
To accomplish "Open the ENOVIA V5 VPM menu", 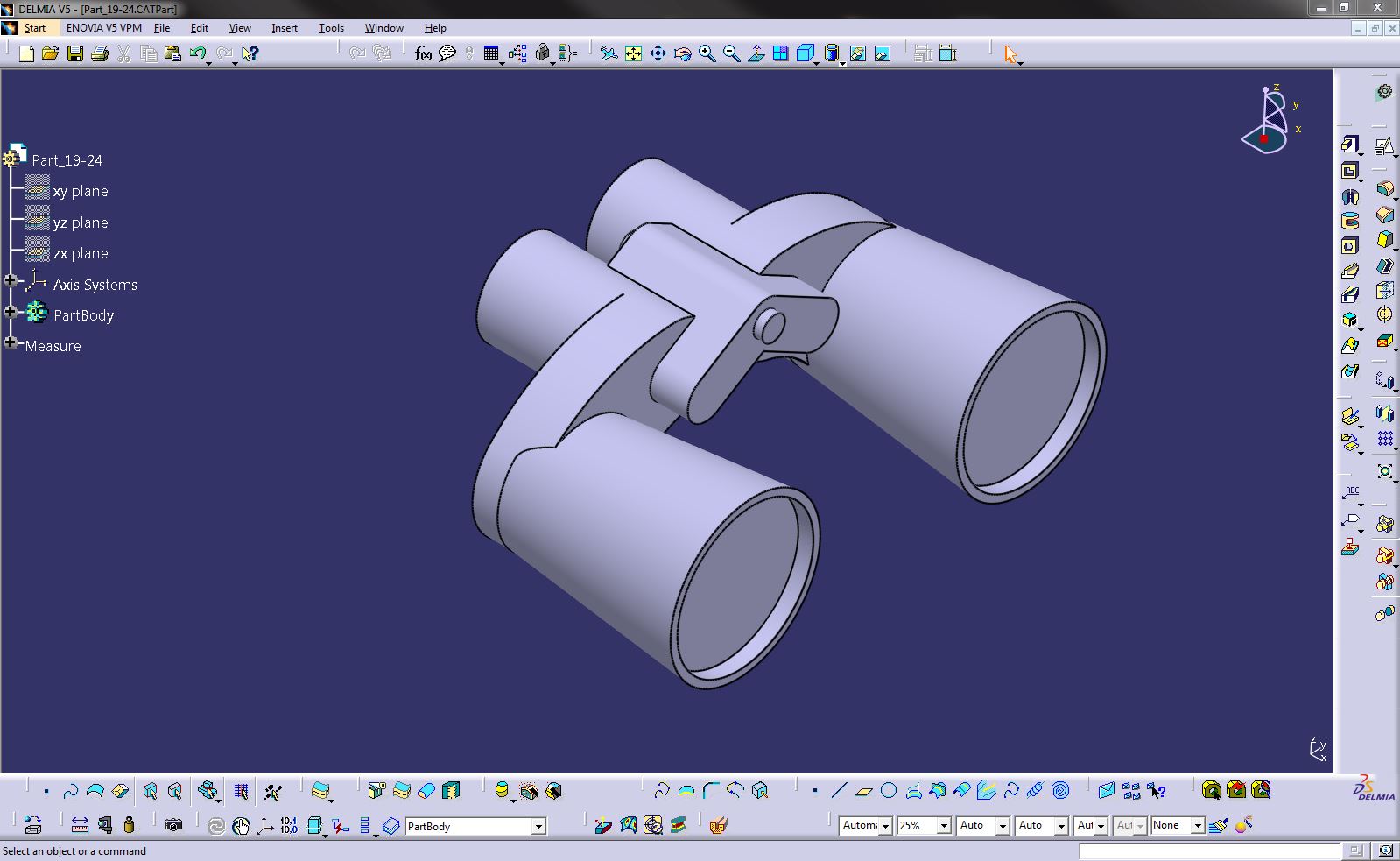I will click(103, 28).
